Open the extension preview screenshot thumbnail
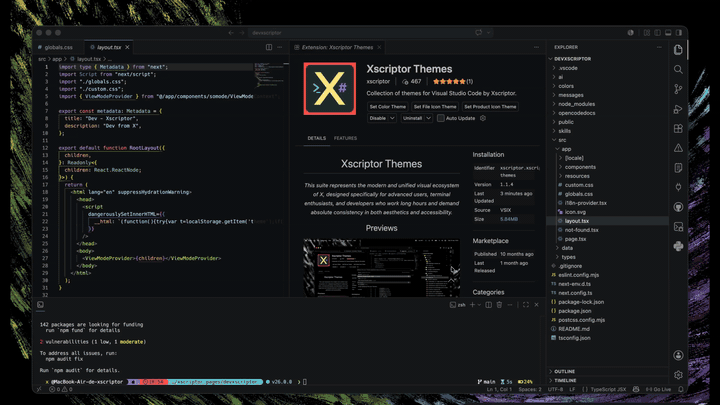Viewport: 720px width, 405px height. (x=382, y=268)
